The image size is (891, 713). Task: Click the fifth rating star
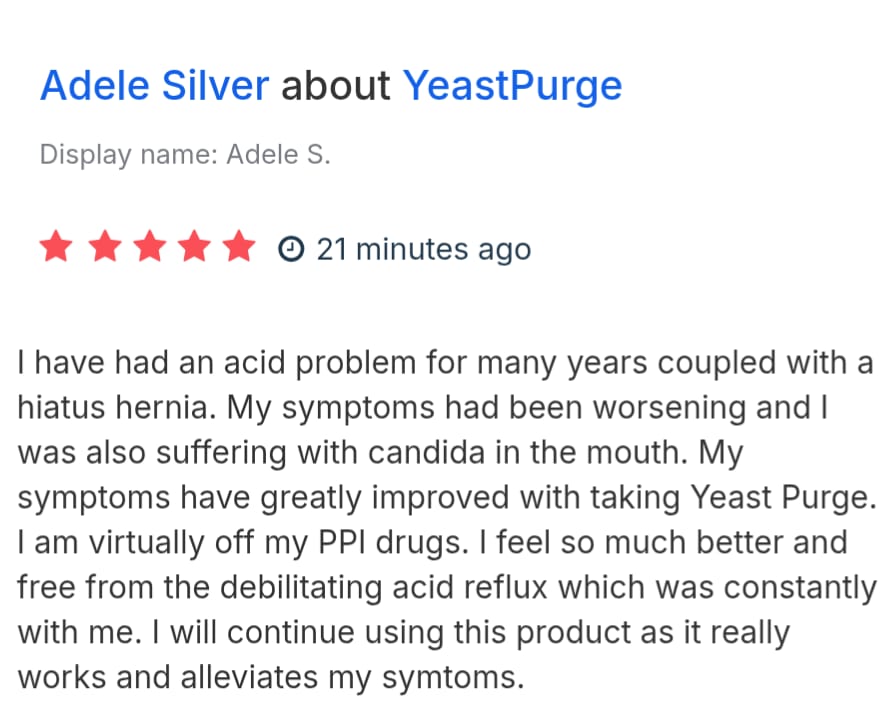point(240,247)
